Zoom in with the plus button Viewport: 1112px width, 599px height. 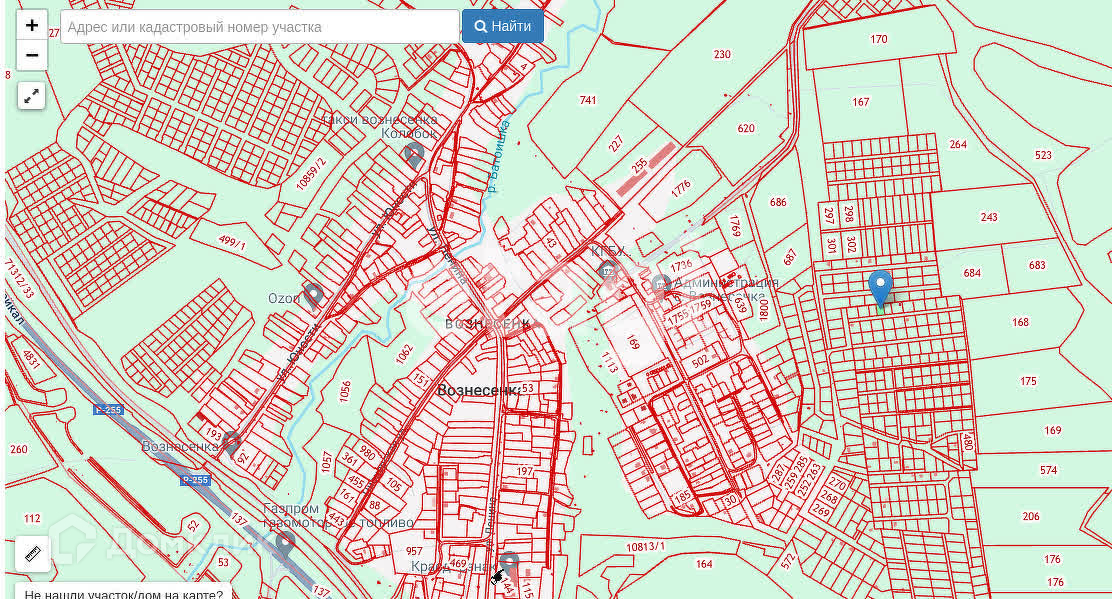(32, 25)
